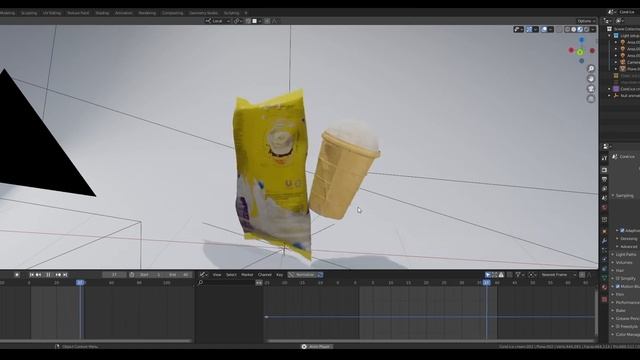Toggle viewport gizmos display
This screenshot has height=360, width=640.
pos(529,29)
